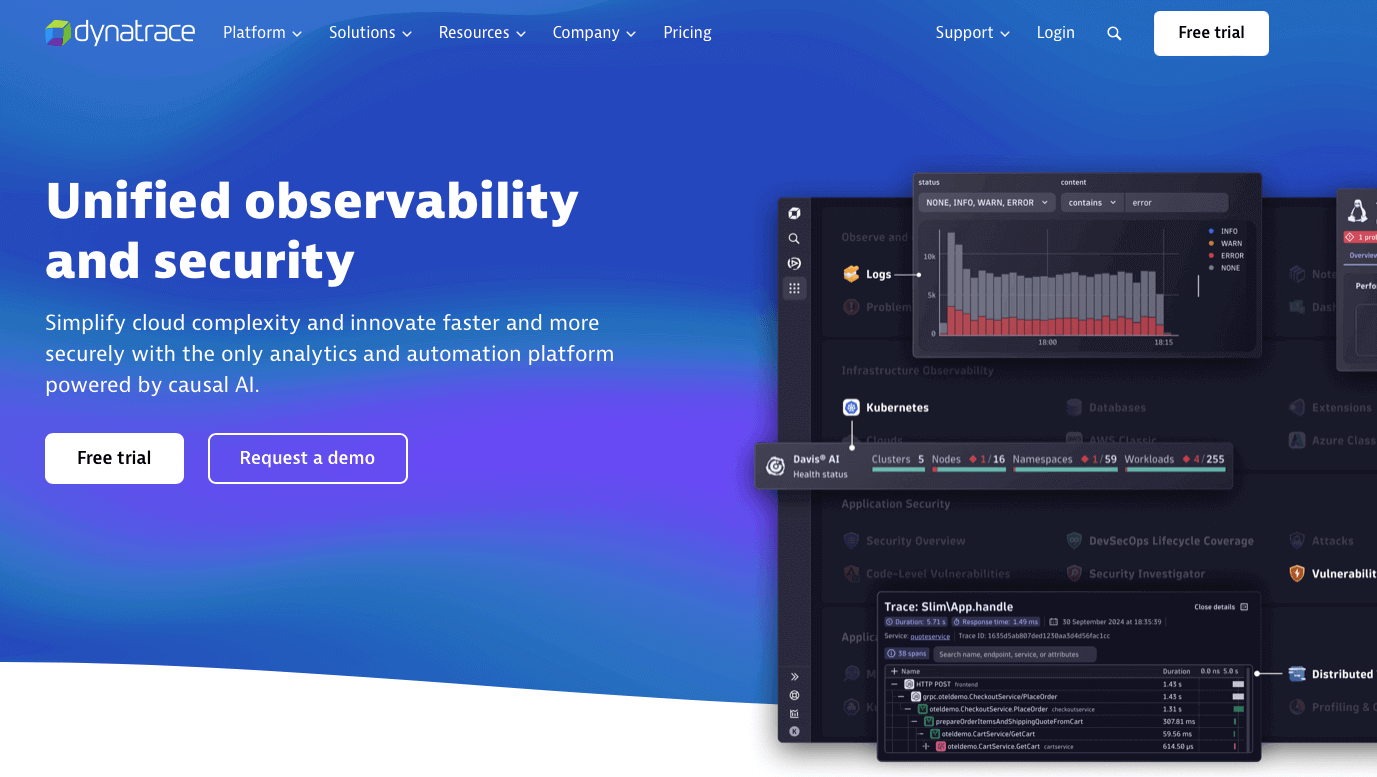Click the Security Investigator icon
This screenshot has width=1377, height=777.
pyautogui.click(x=1074, y=573)
